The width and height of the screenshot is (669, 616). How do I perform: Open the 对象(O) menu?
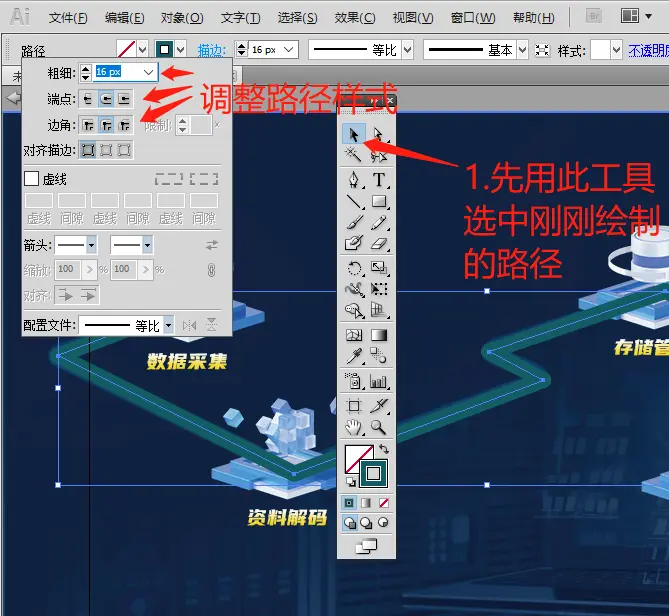pos(182,18)
